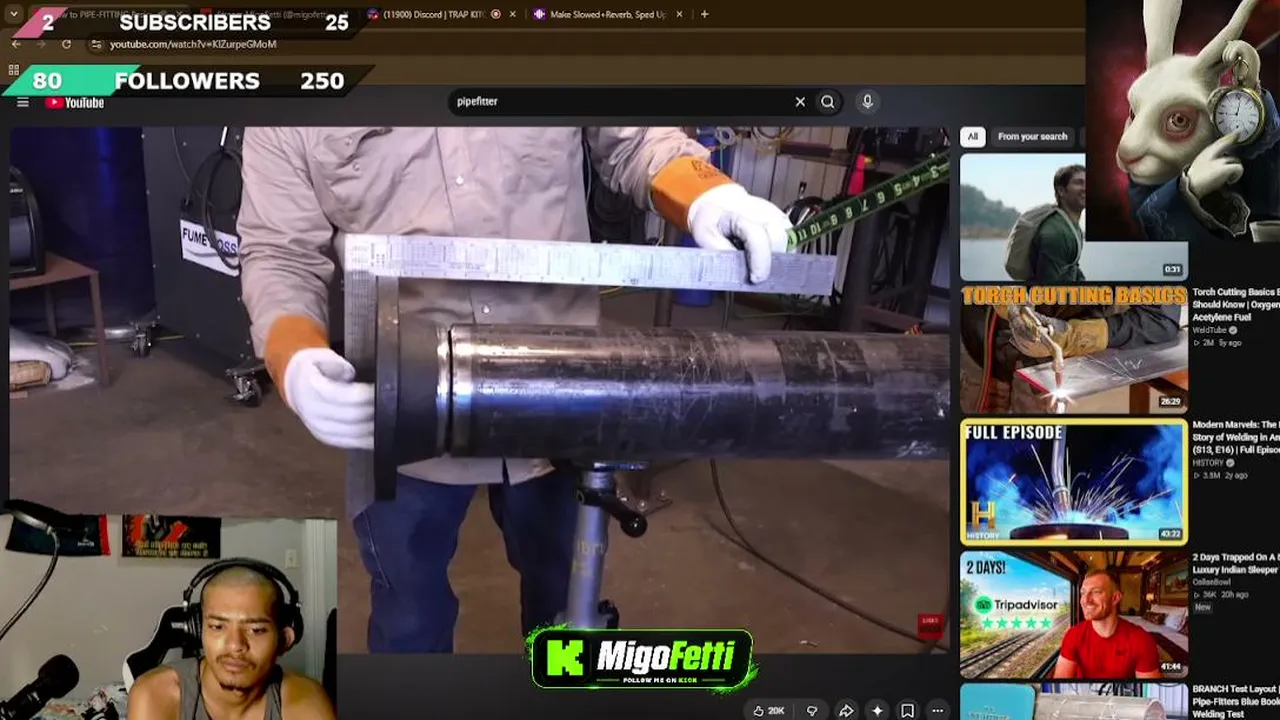
Task: Run search with the magnifier button
Action: click(828, 101)
